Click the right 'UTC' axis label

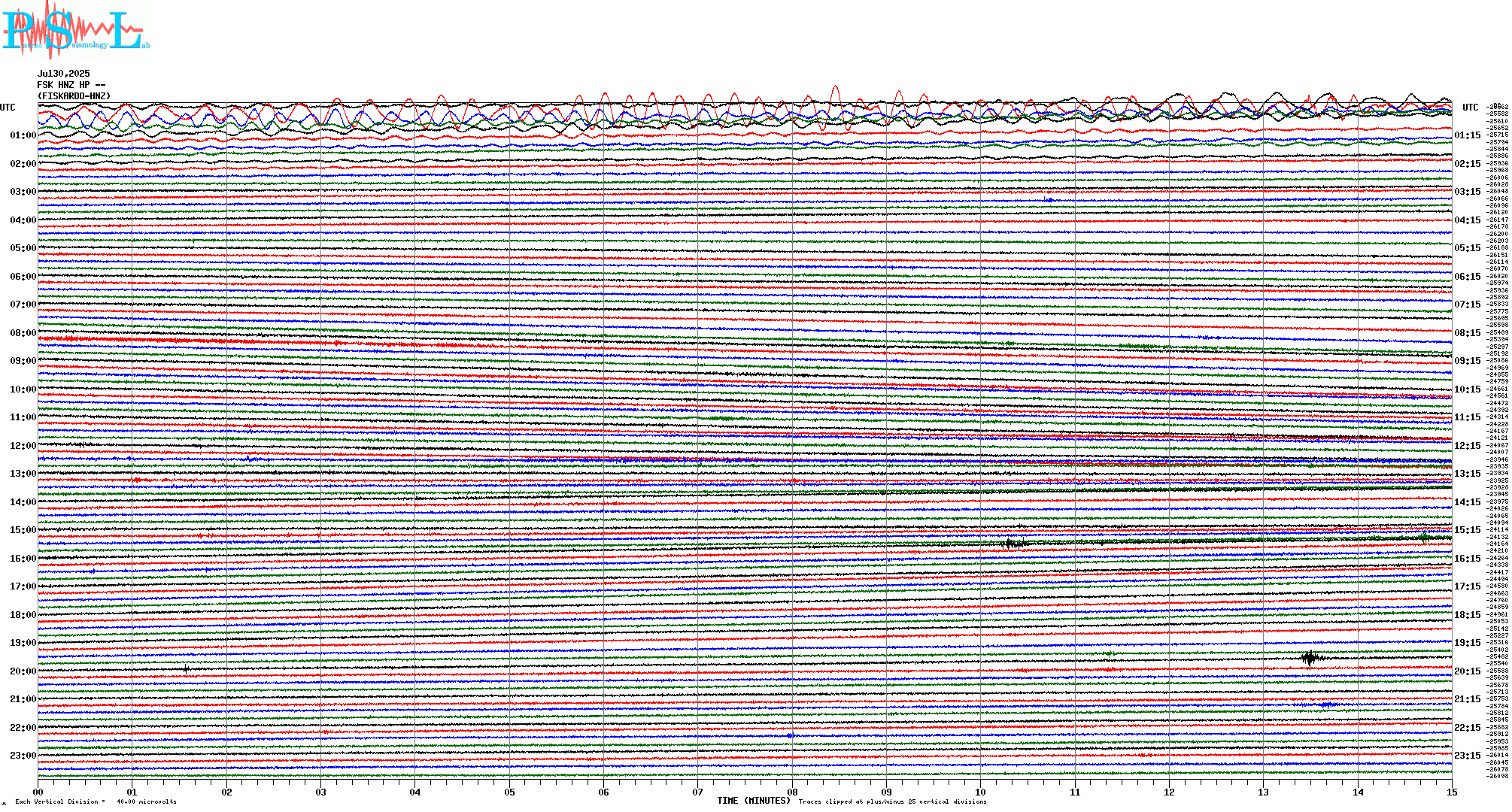coord(1470,108)
